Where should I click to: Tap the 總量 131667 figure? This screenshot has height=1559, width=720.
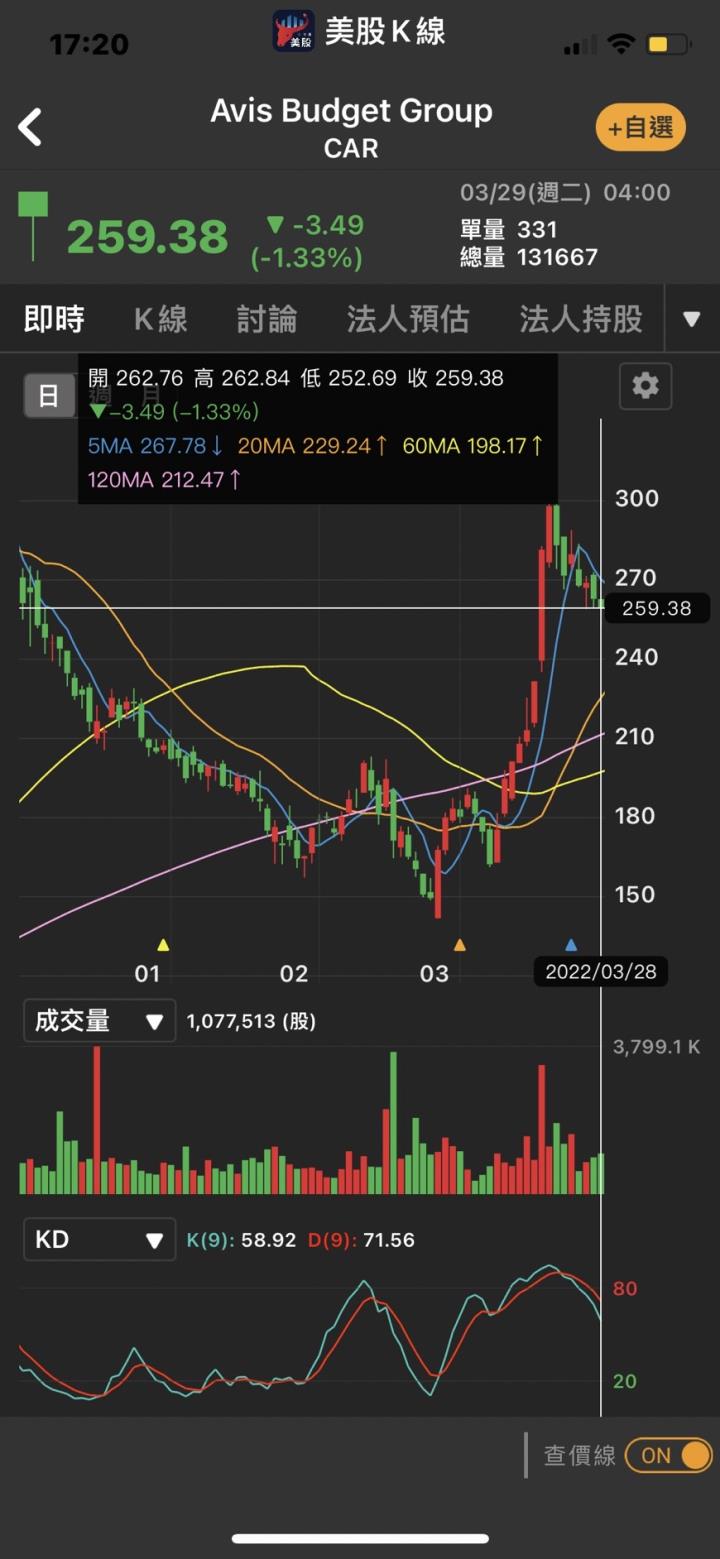click(529, 257)
